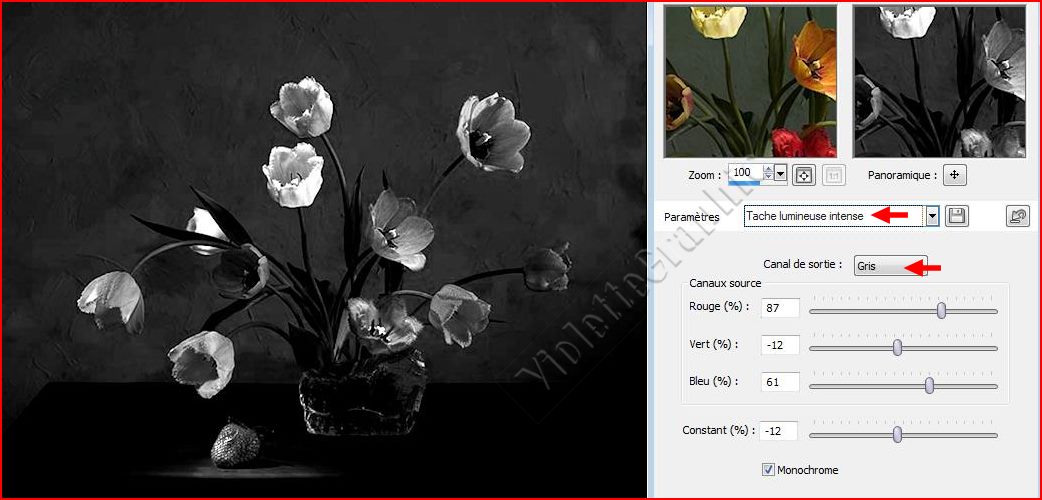Click the 100% actual-size zoom icon

pyautogui.click(x=833, y=175)
